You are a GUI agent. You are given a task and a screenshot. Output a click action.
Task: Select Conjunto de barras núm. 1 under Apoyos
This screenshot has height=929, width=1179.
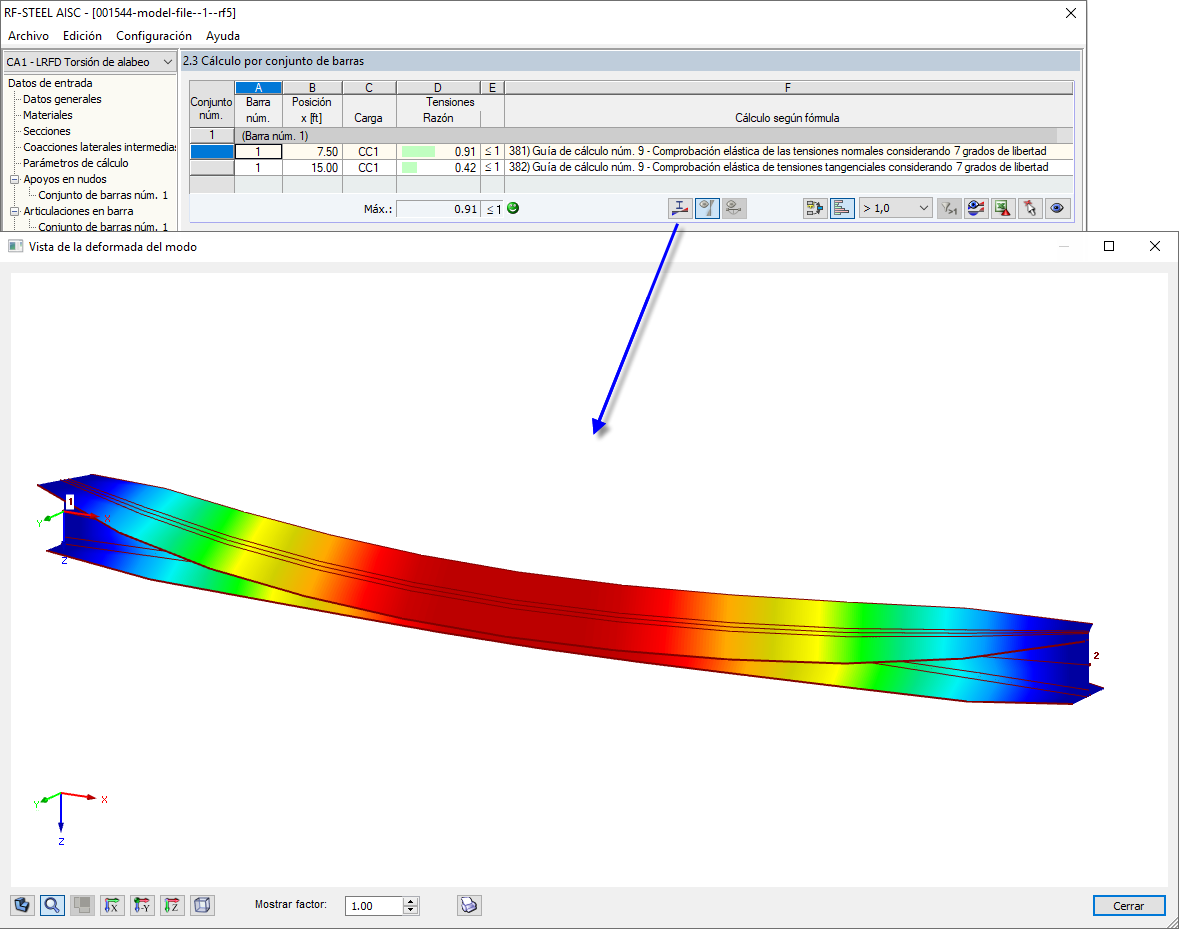(x=103, y=195)
